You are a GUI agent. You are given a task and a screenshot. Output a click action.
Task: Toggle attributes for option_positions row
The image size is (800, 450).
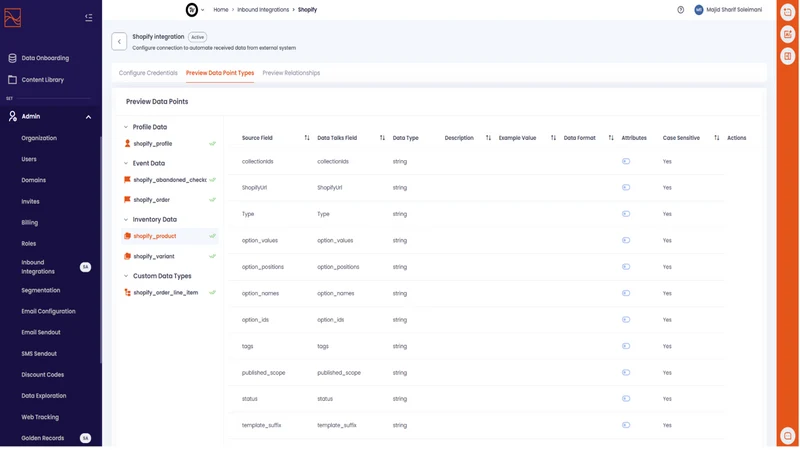pos(626,267)
